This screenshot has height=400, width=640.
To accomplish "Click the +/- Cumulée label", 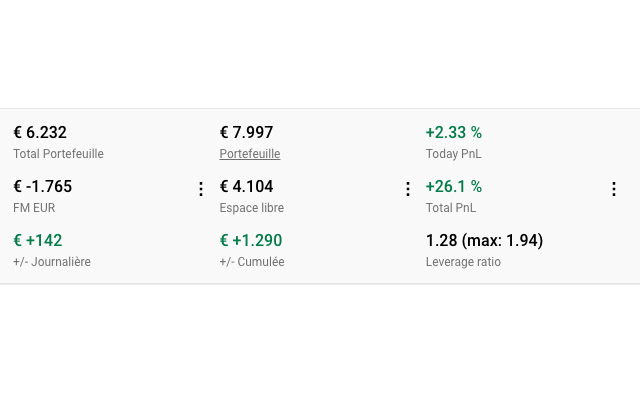I will tap(252, 262).
